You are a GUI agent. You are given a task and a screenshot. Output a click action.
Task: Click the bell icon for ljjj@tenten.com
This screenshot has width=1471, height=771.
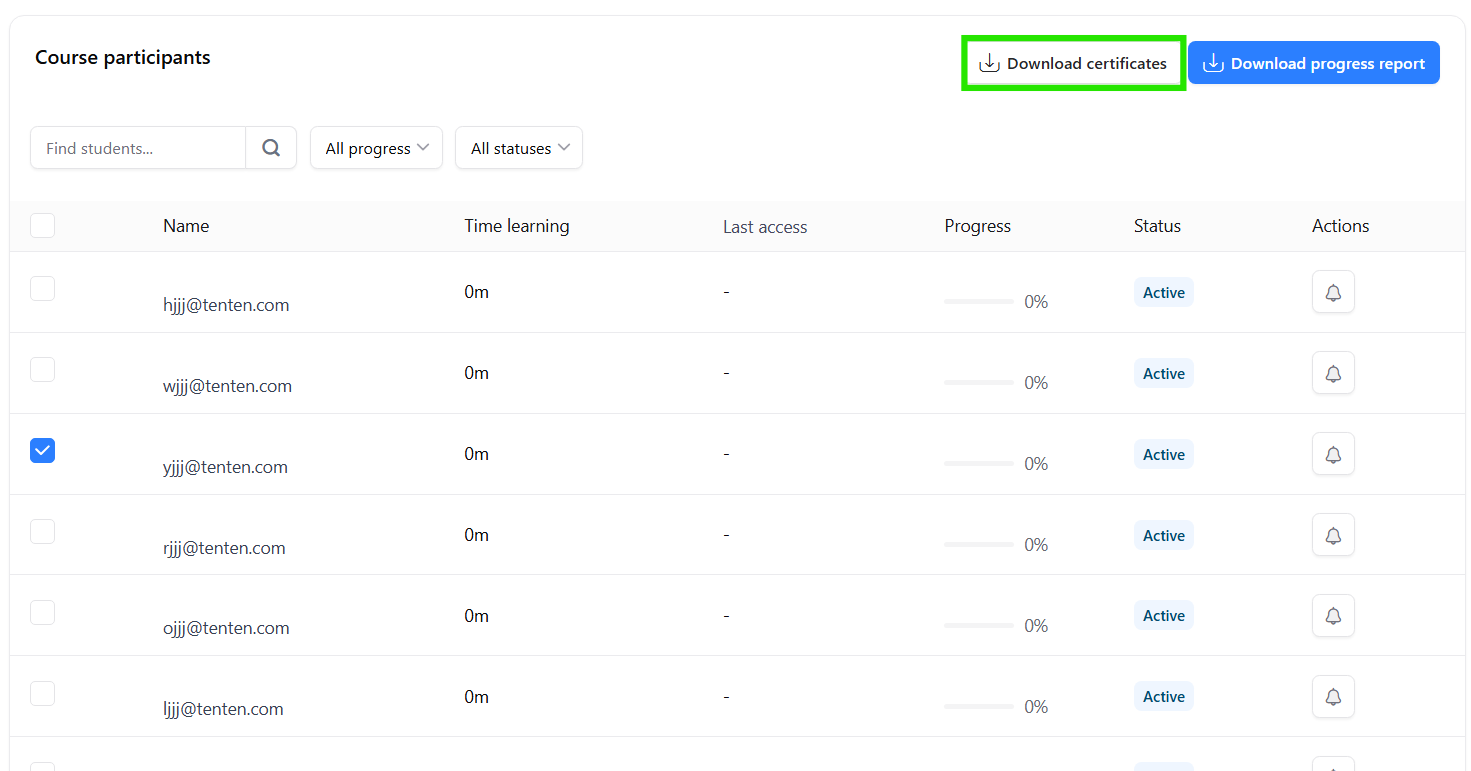tap(1333, 697)
